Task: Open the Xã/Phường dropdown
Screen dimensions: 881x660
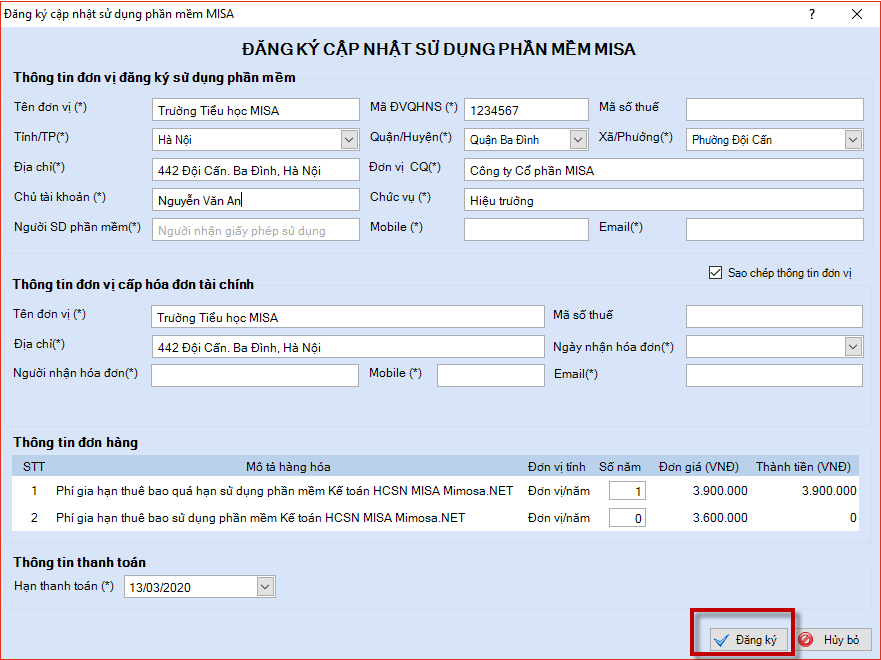Action: point(853,140)
